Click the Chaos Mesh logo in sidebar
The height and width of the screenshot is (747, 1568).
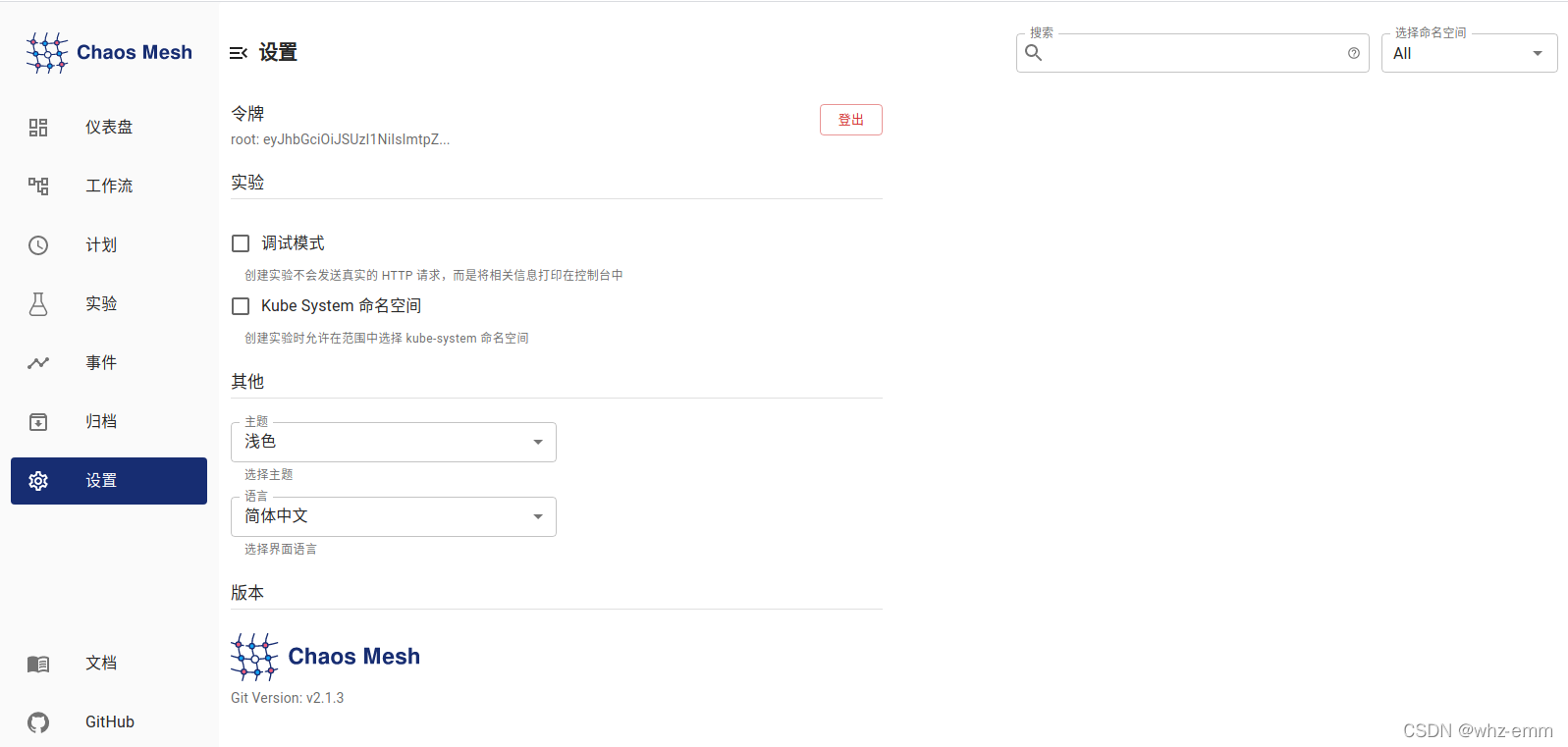(109, 52)
